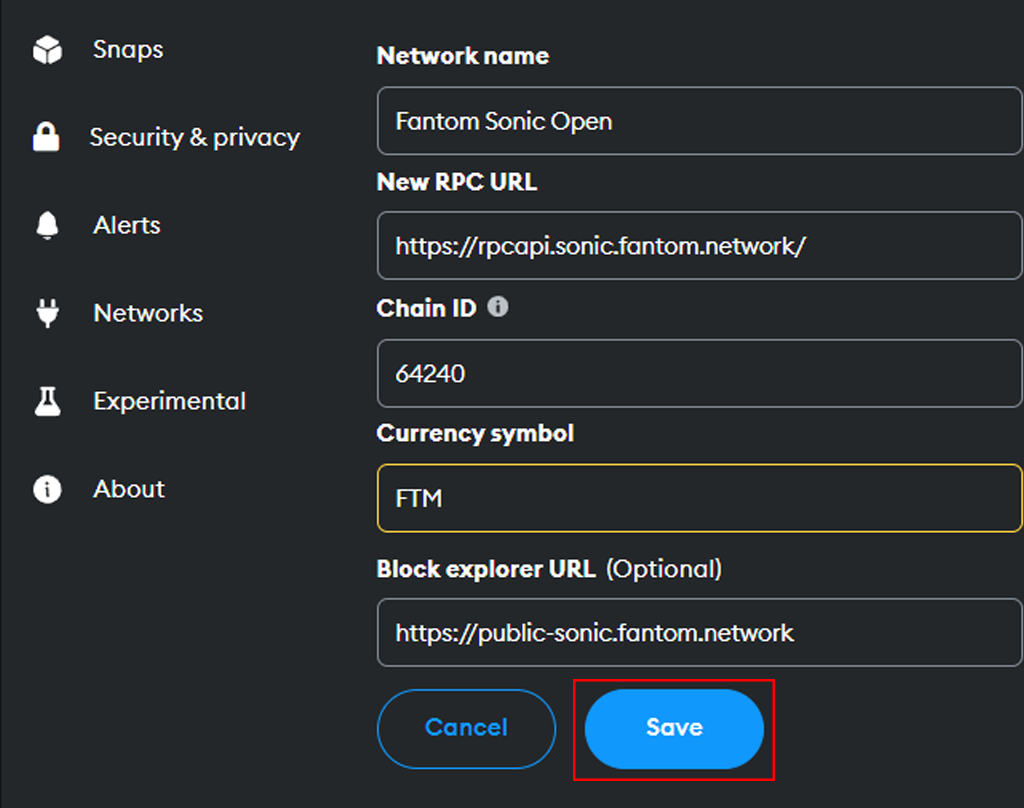This screenshot has height=808, width=1024.
Task: Focus the Network name field
Action: coord(699,121)
